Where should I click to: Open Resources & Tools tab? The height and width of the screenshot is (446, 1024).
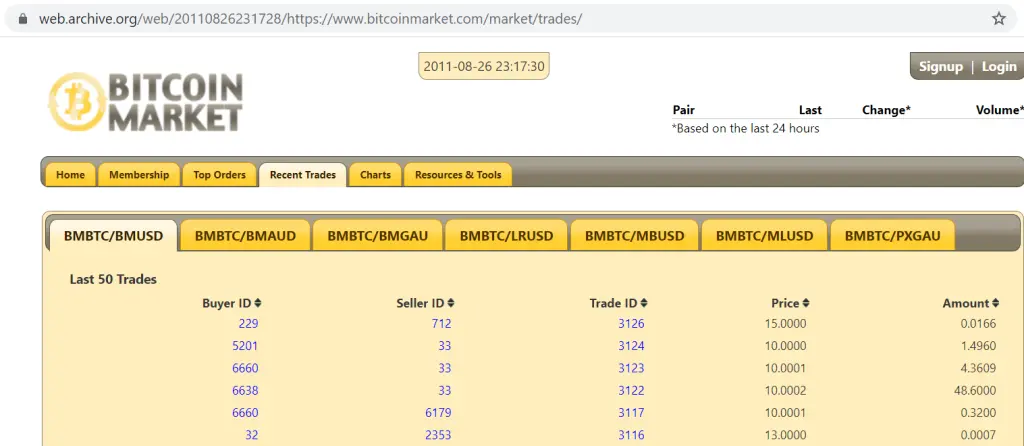[x=458, y=175]
